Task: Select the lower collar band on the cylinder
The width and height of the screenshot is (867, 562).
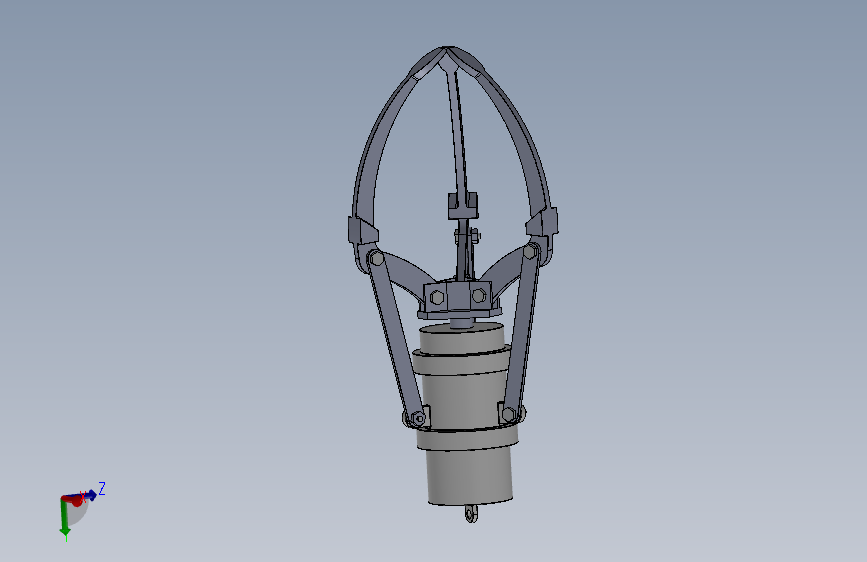Action: (x=468, y=437)
